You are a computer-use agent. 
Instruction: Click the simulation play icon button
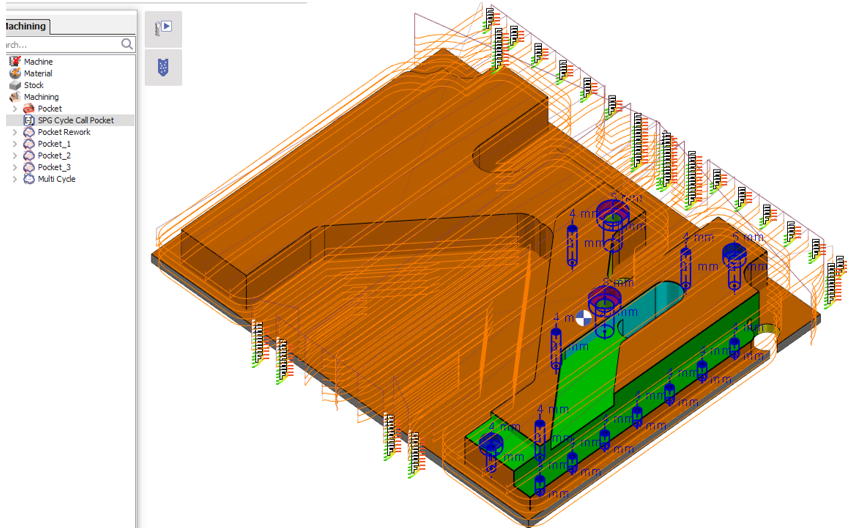pos(163,29)
